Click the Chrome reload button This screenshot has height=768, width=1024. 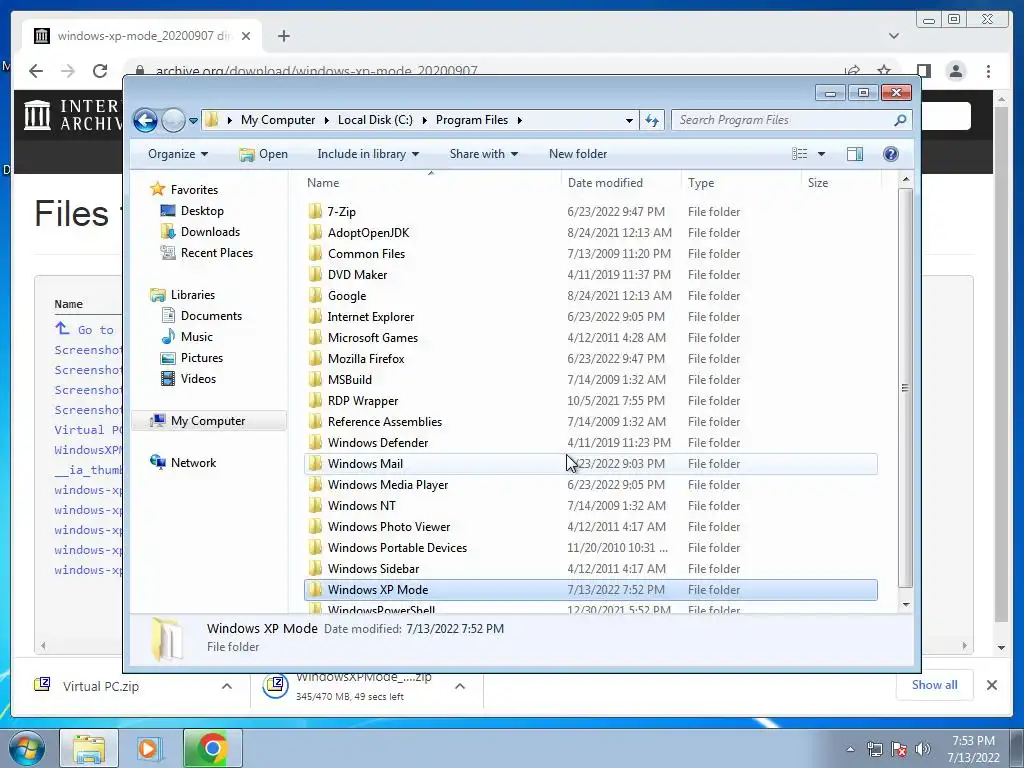coord(100,71)
